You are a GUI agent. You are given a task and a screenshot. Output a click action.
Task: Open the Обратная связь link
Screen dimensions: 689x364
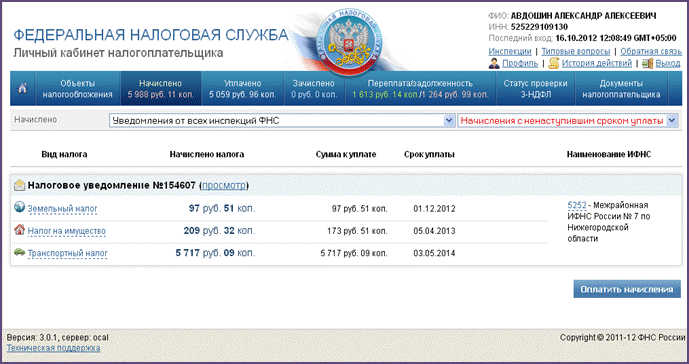click(651, 51)
